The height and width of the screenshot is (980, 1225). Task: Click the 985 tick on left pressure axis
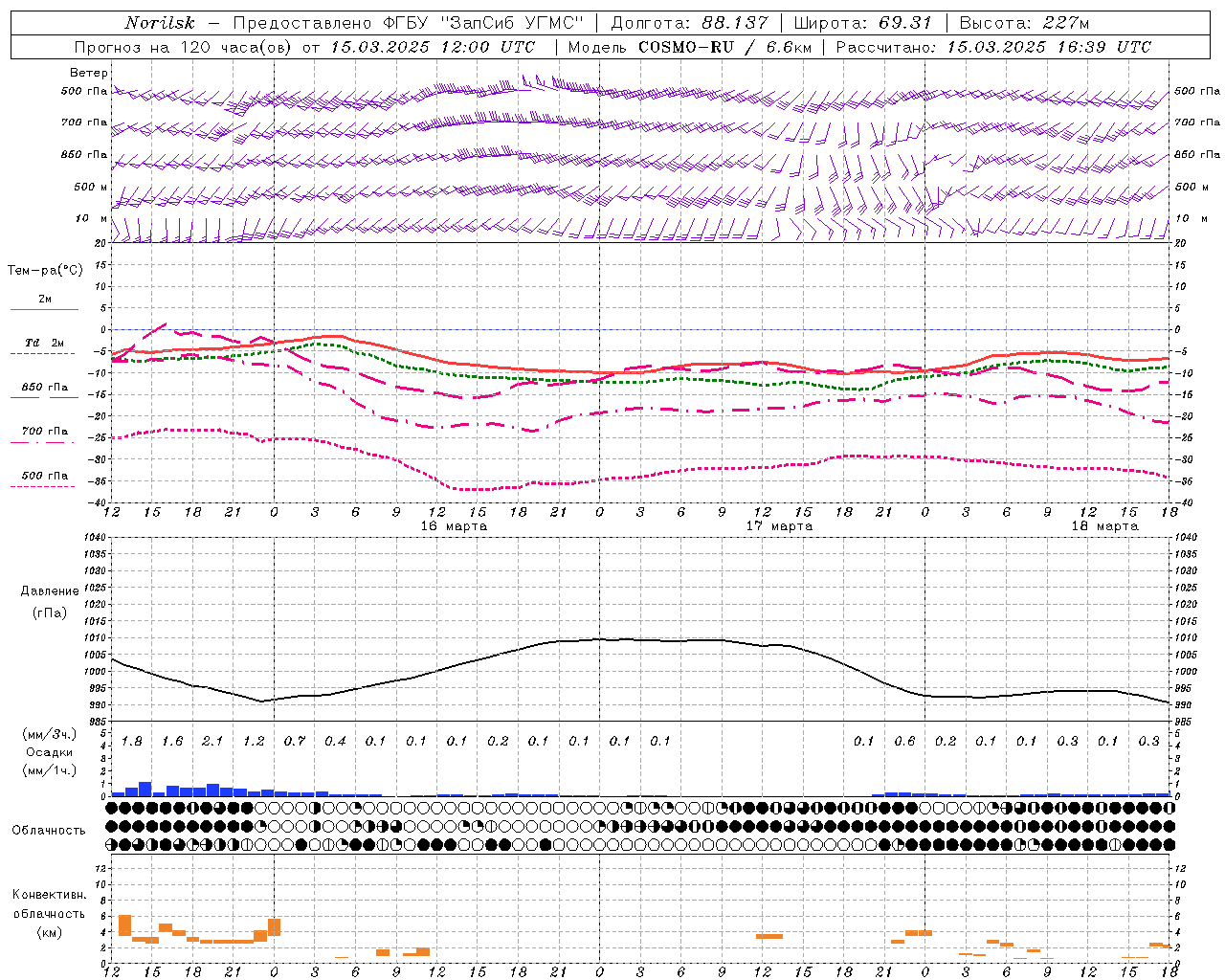(x=96, y=722)
